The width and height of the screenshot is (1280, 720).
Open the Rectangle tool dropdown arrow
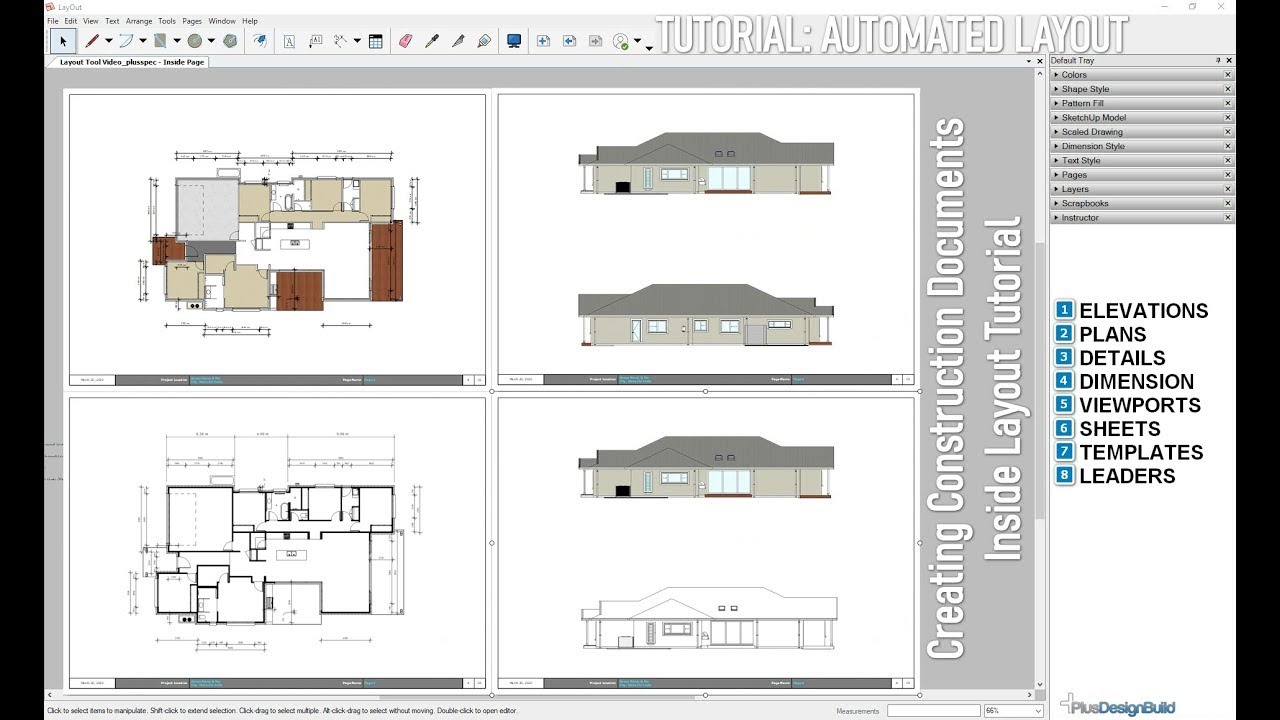(177, 41)
